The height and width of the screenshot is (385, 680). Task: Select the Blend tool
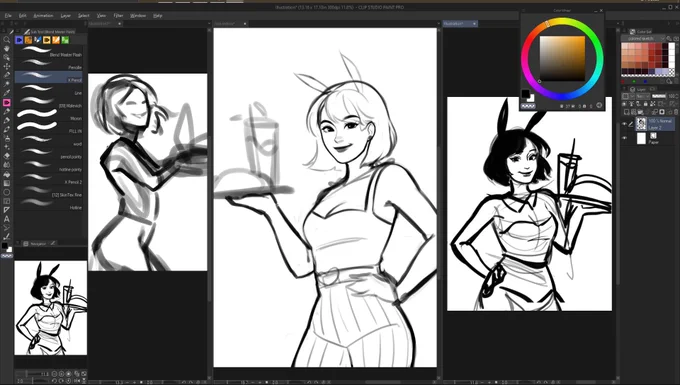point(7,165)
